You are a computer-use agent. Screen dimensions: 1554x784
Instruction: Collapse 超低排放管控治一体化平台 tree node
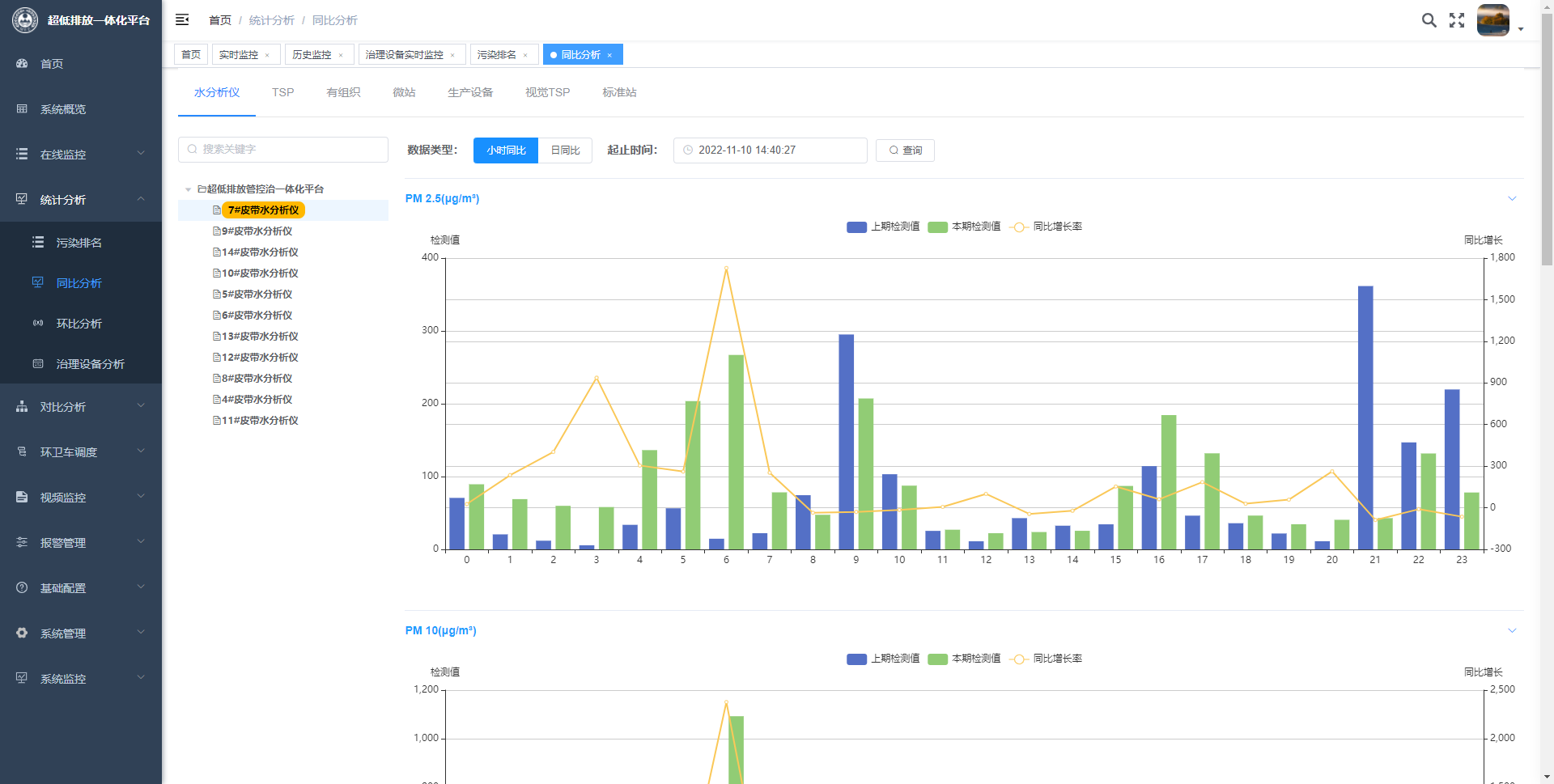188,189
